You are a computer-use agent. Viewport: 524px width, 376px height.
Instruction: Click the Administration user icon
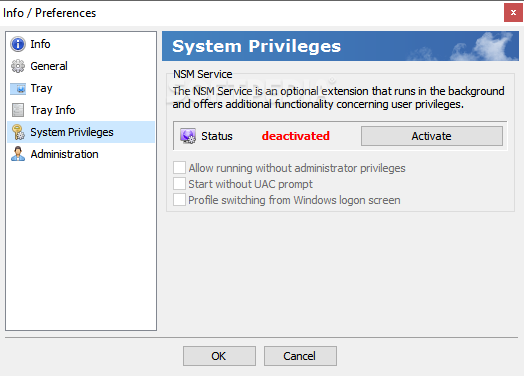tap(18, 154)
